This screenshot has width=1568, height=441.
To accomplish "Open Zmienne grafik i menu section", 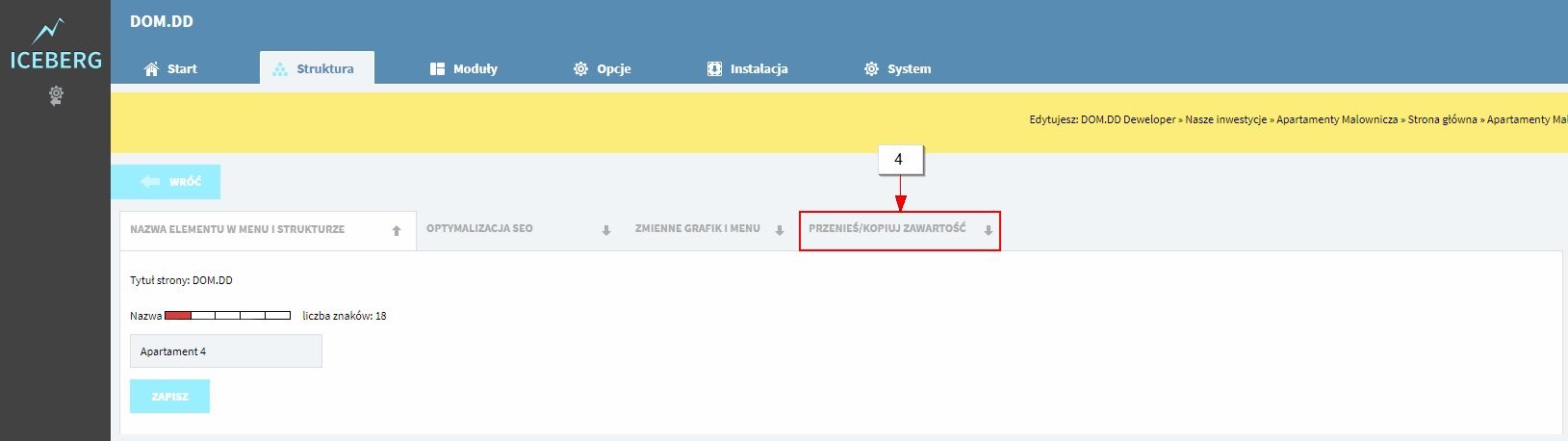I will [708, 229].
